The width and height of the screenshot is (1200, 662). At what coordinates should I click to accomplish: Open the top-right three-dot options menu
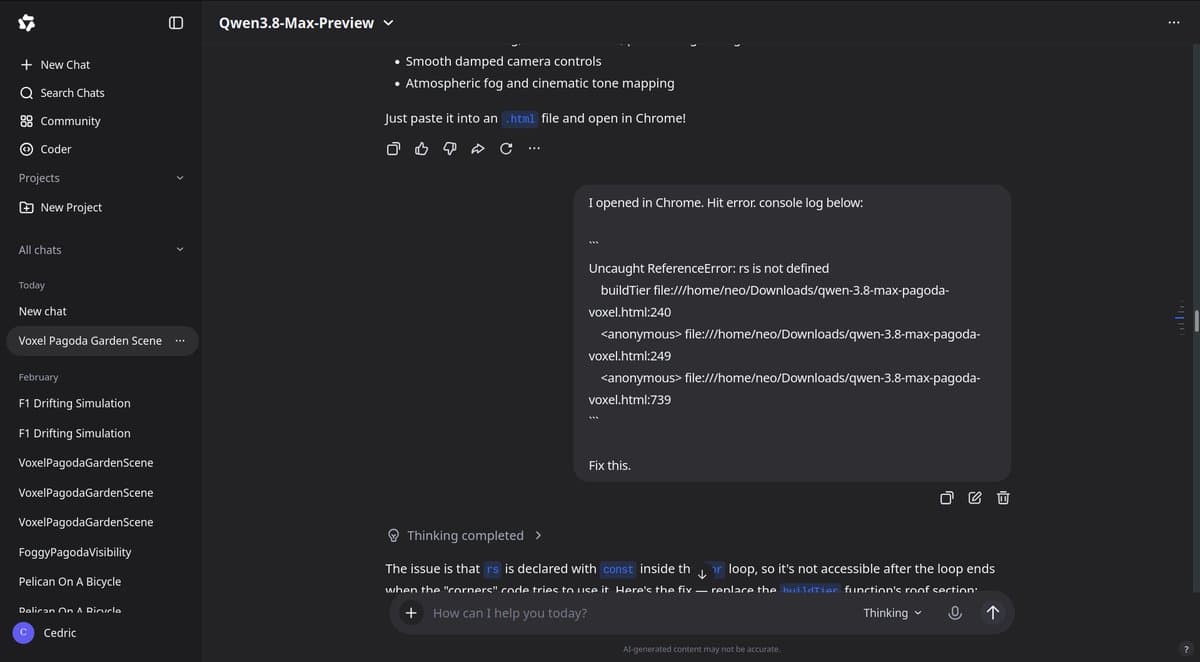tap(1173, 22)
